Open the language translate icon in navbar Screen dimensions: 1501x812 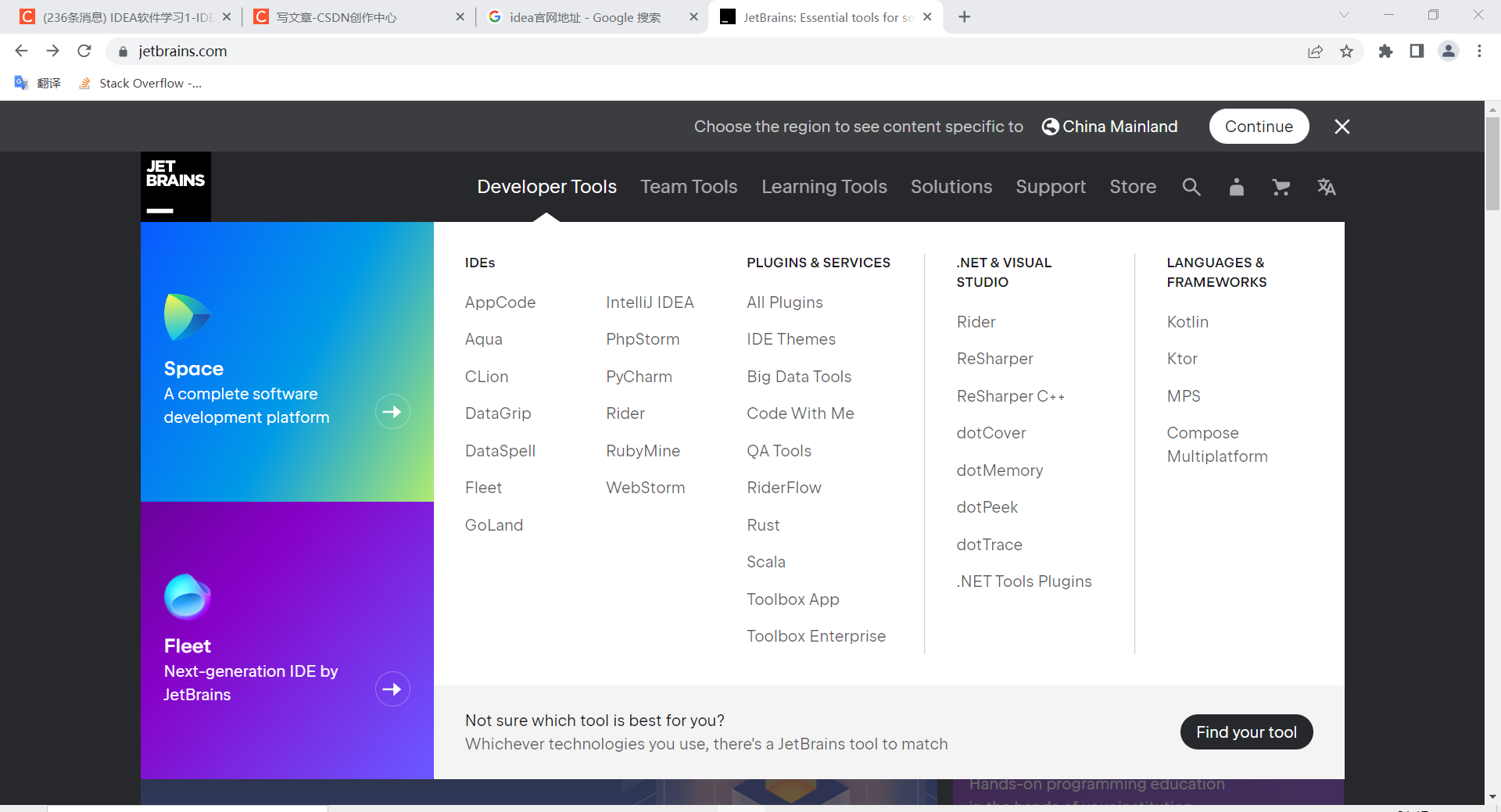[1326, 187]
